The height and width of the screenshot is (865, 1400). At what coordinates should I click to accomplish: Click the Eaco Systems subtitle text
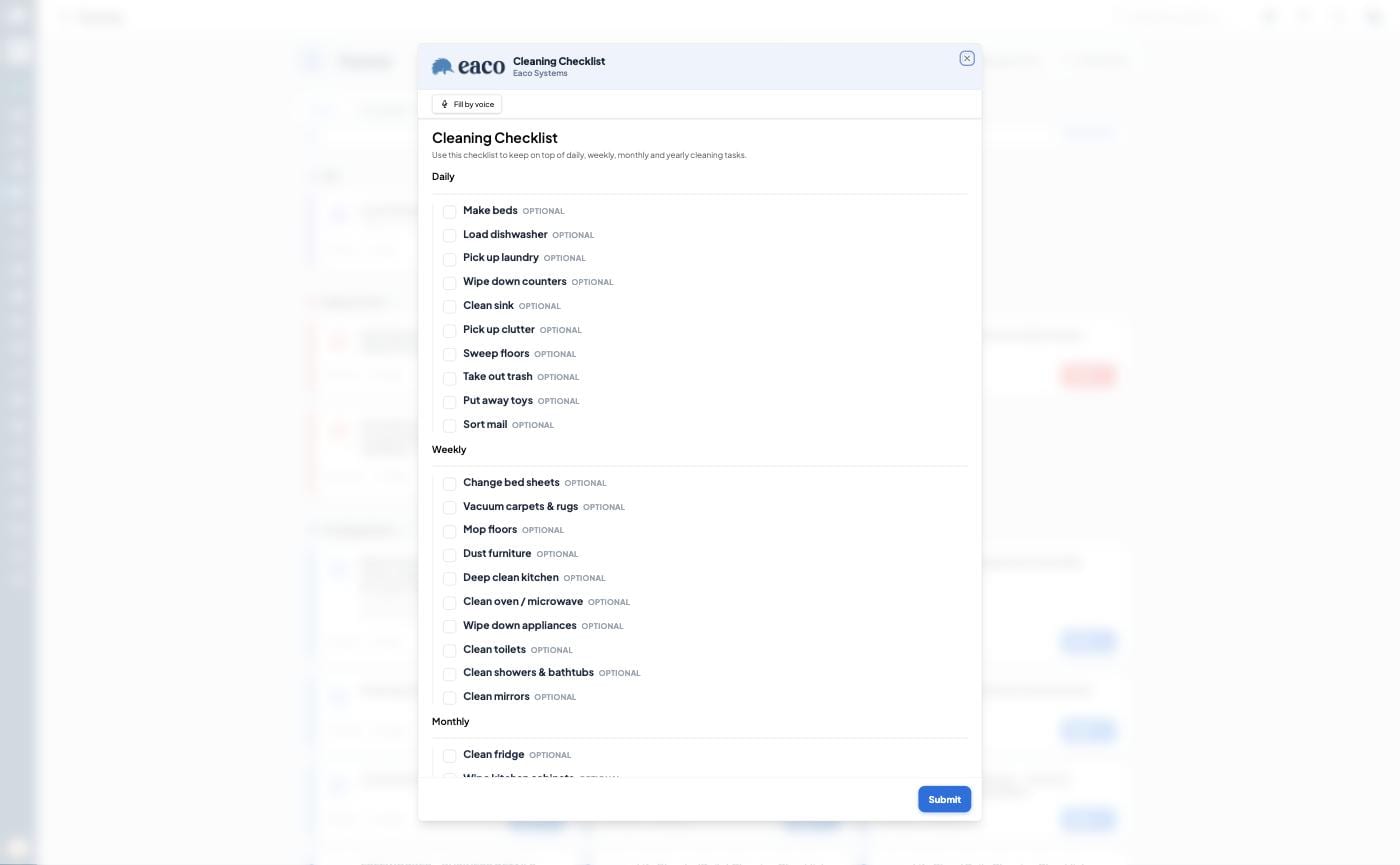point(540,73)
